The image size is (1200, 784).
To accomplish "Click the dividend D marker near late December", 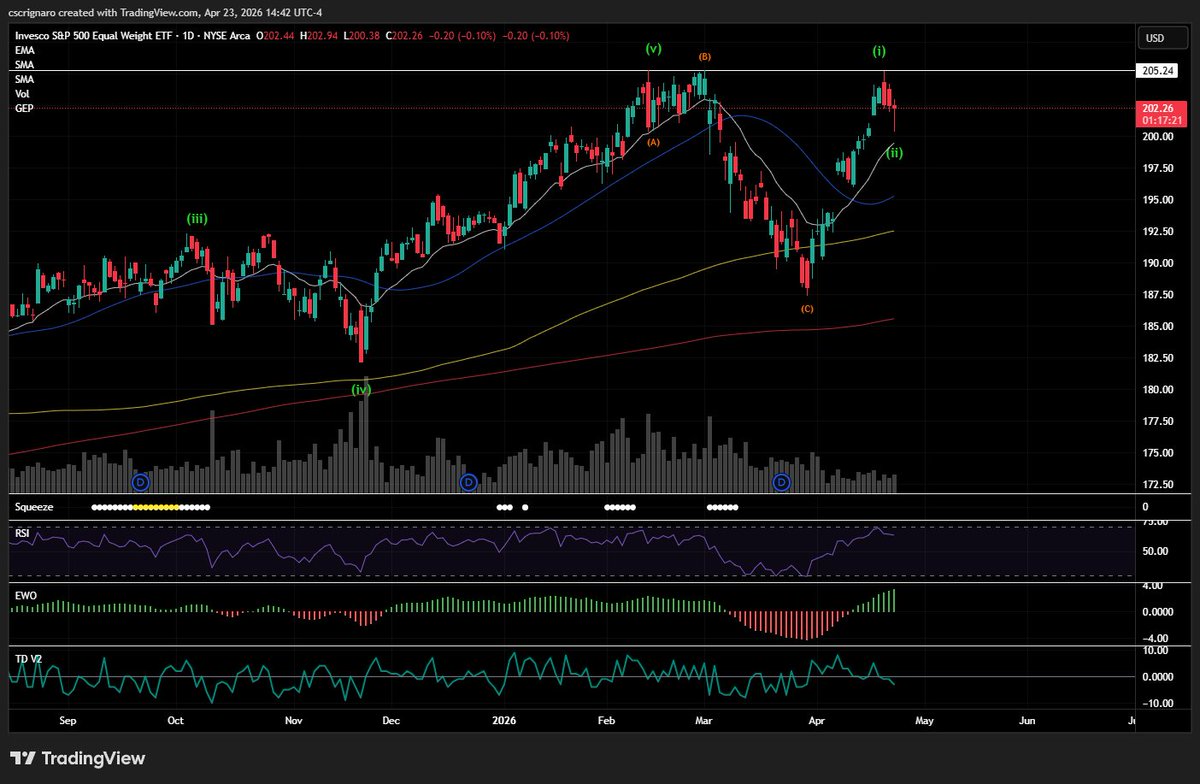I will tap(468, 482).
